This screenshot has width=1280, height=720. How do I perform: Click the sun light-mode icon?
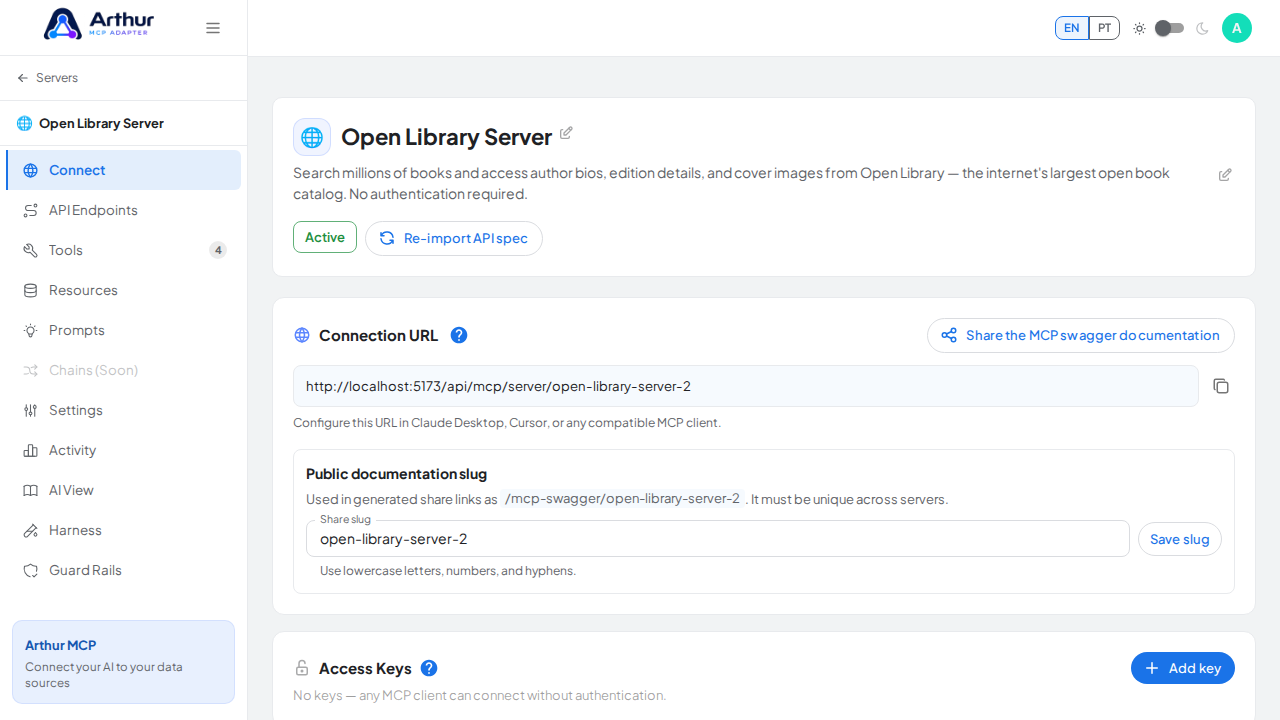[1139, 28]
